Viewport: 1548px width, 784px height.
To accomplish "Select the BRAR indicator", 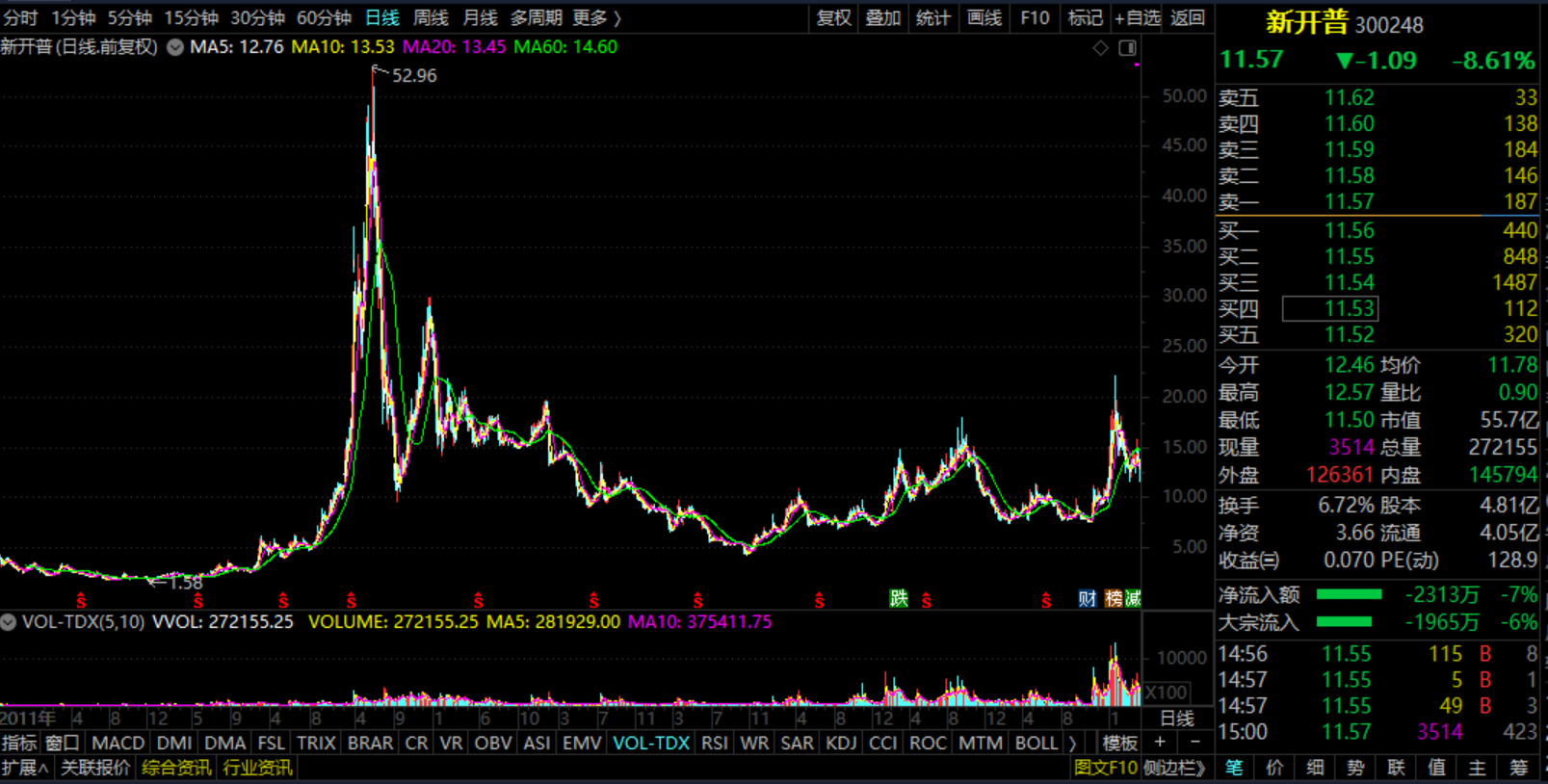I will [x=370, y=743].
